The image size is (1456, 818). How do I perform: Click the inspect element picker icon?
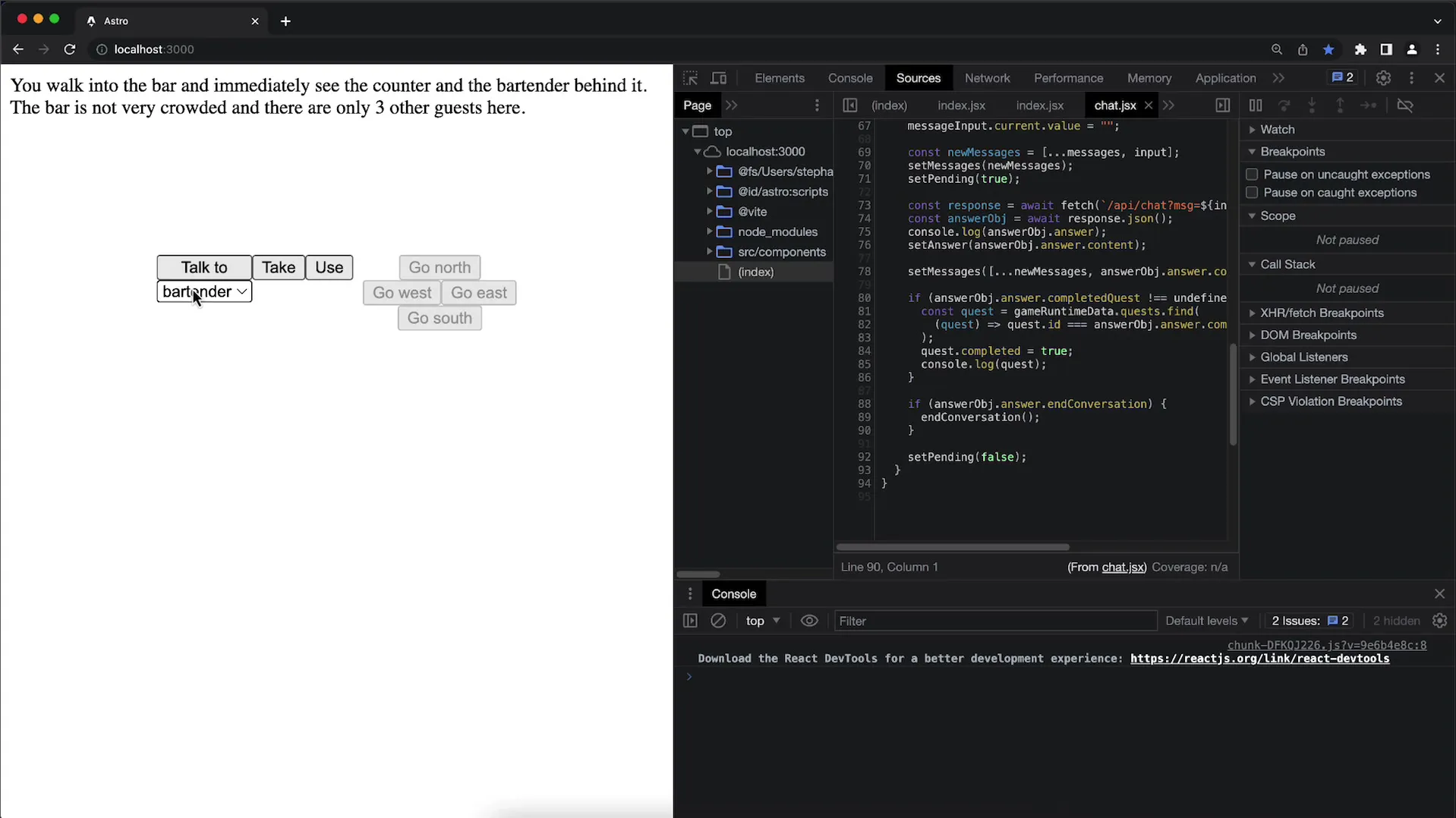[690, 78]
